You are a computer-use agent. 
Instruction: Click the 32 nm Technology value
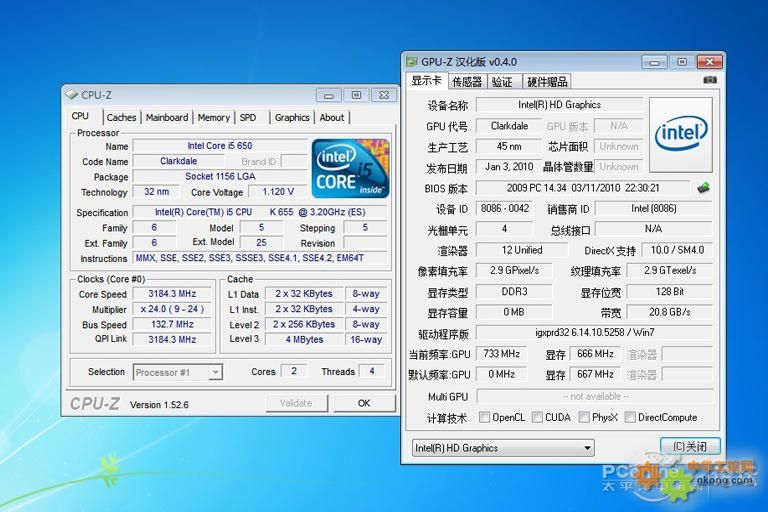[x=156, y=192]
